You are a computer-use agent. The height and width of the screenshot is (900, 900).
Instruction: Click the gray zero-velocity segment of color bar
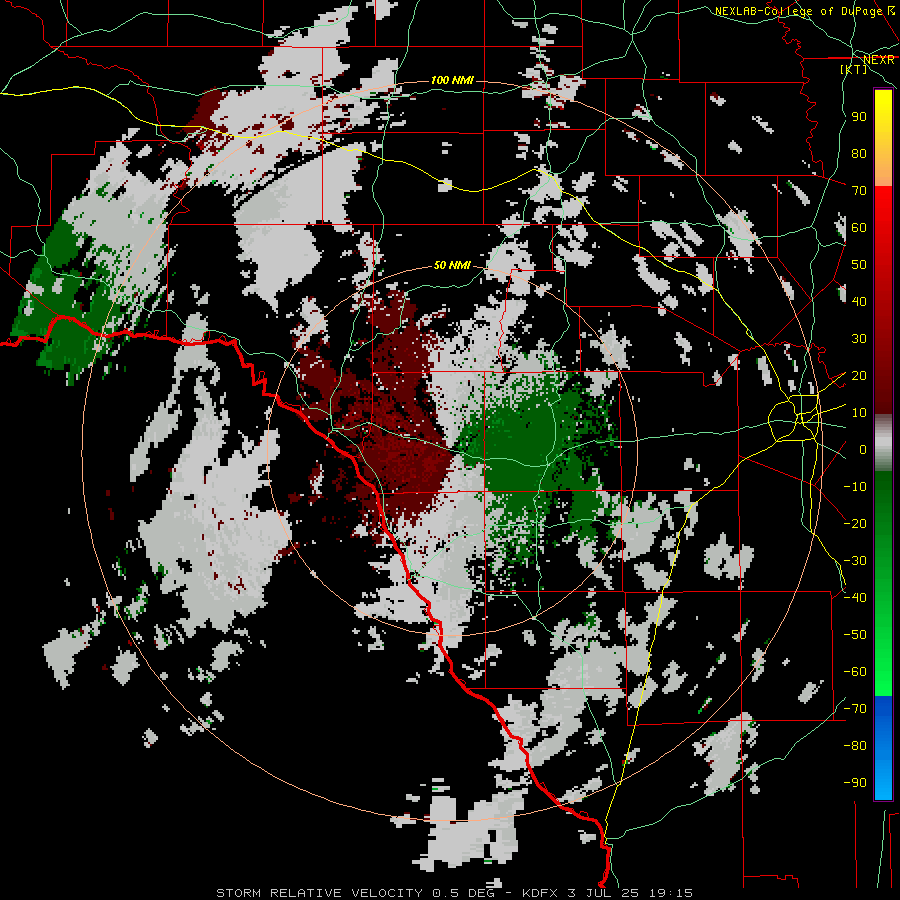(883, 442)
